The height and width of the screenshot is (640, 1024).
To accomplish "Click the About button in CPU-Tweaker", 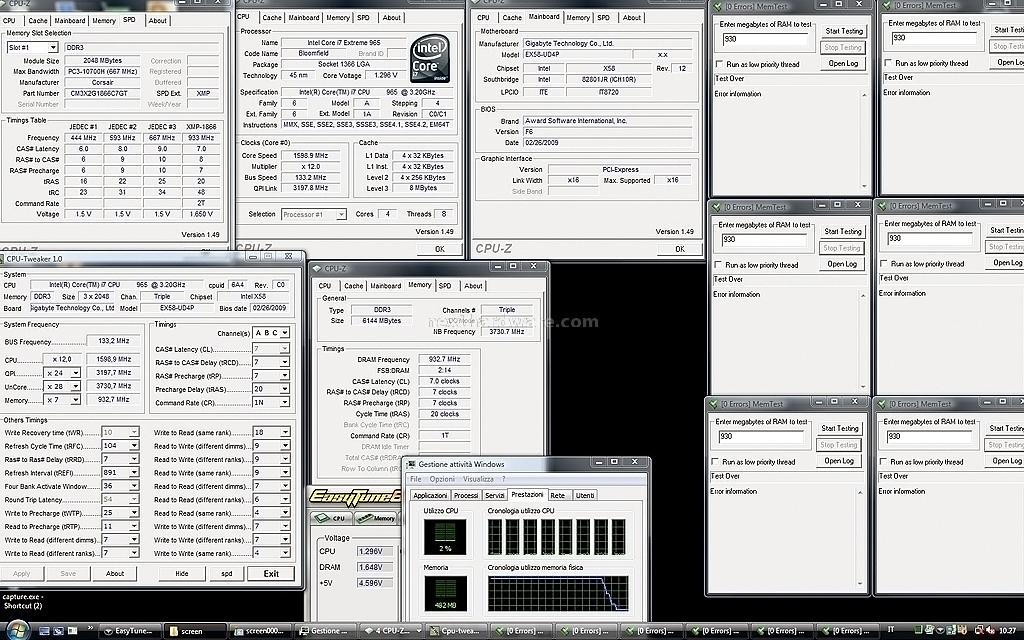I will coord(115,574).
